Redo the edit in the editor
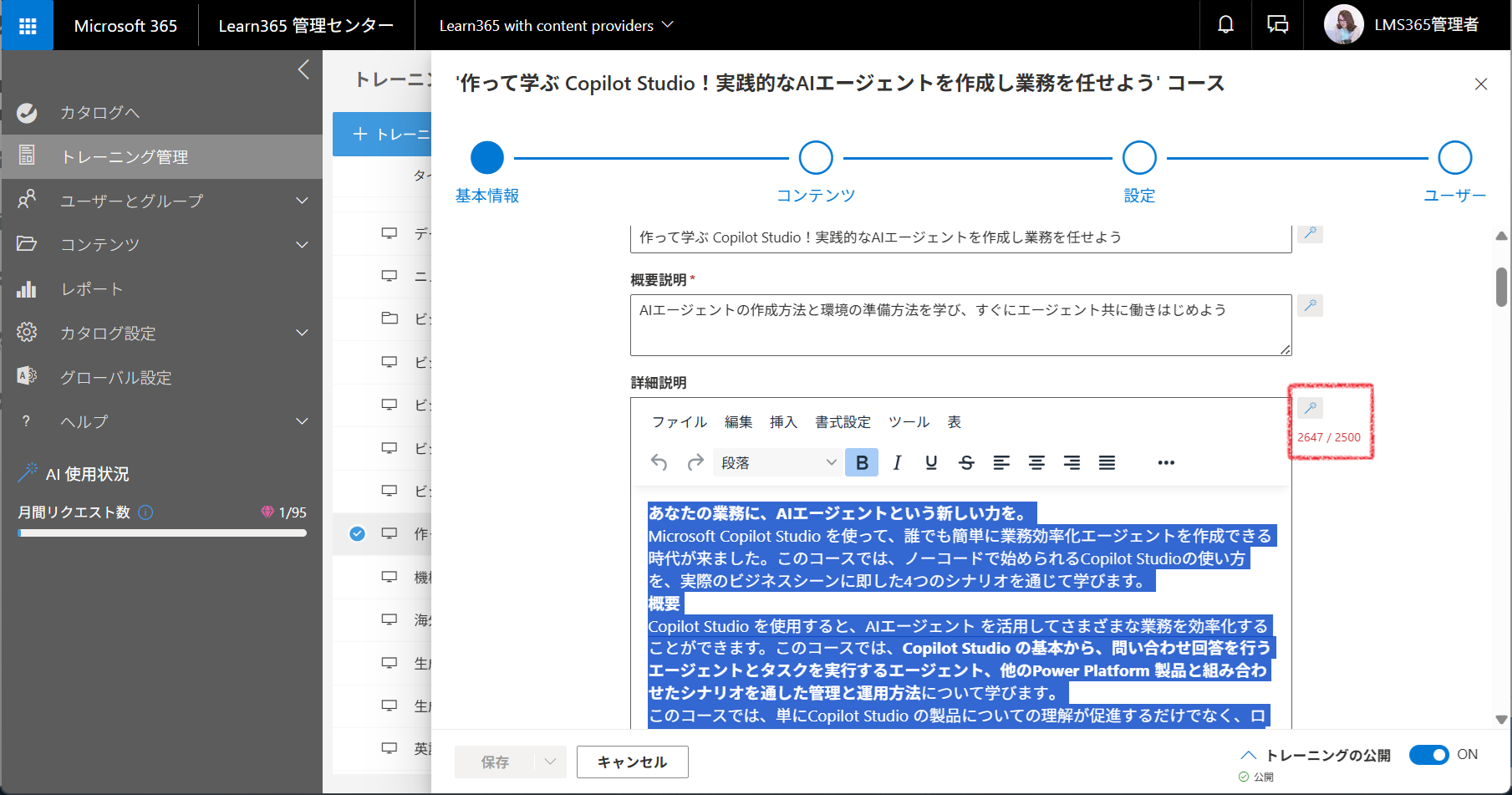Image resolution: width=1512 pixels, height=795 pixels. 695,462
